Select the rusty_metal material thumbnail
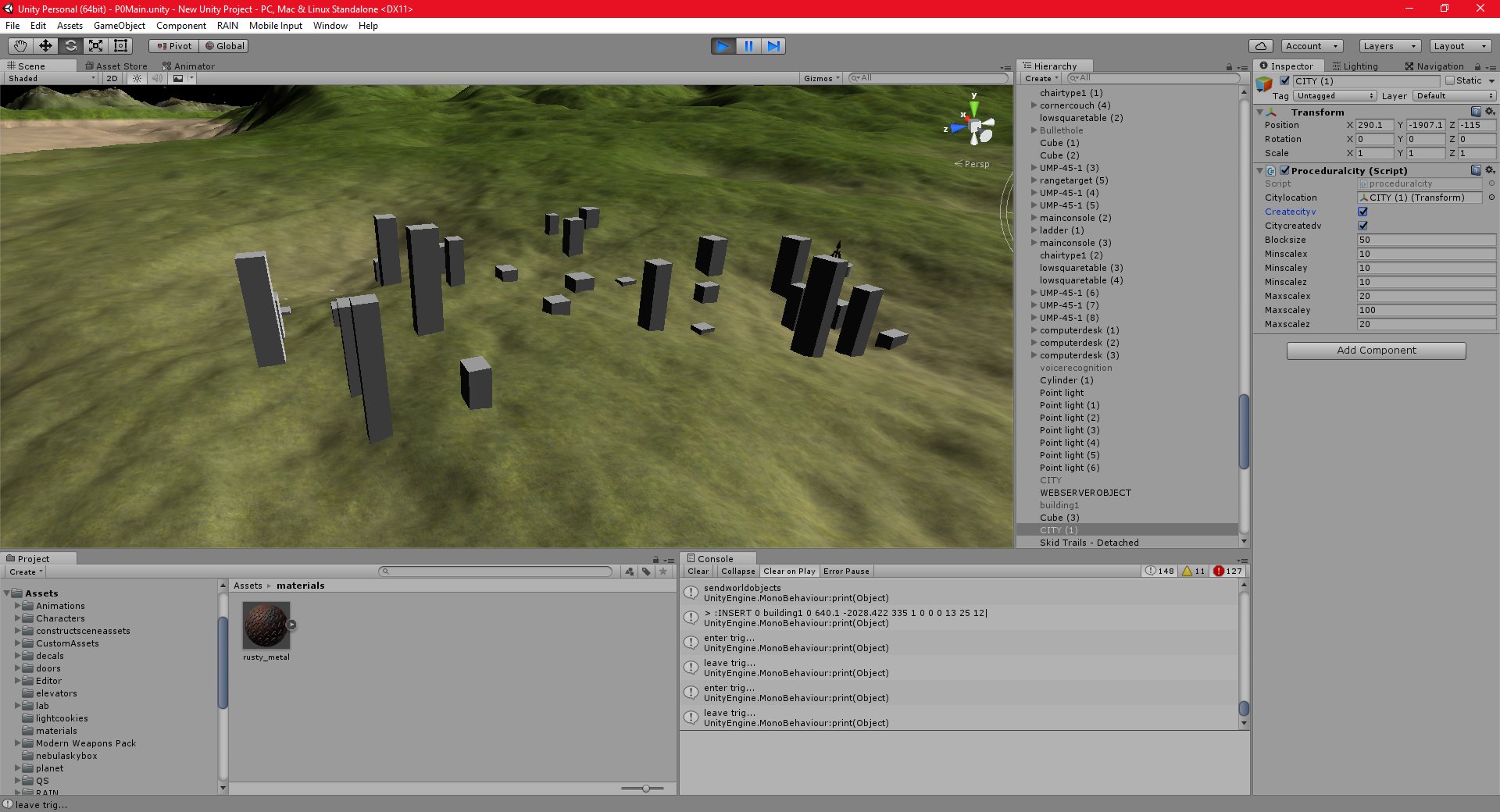The width and height of the screenshot is (1500, 812). click(266, 625)
